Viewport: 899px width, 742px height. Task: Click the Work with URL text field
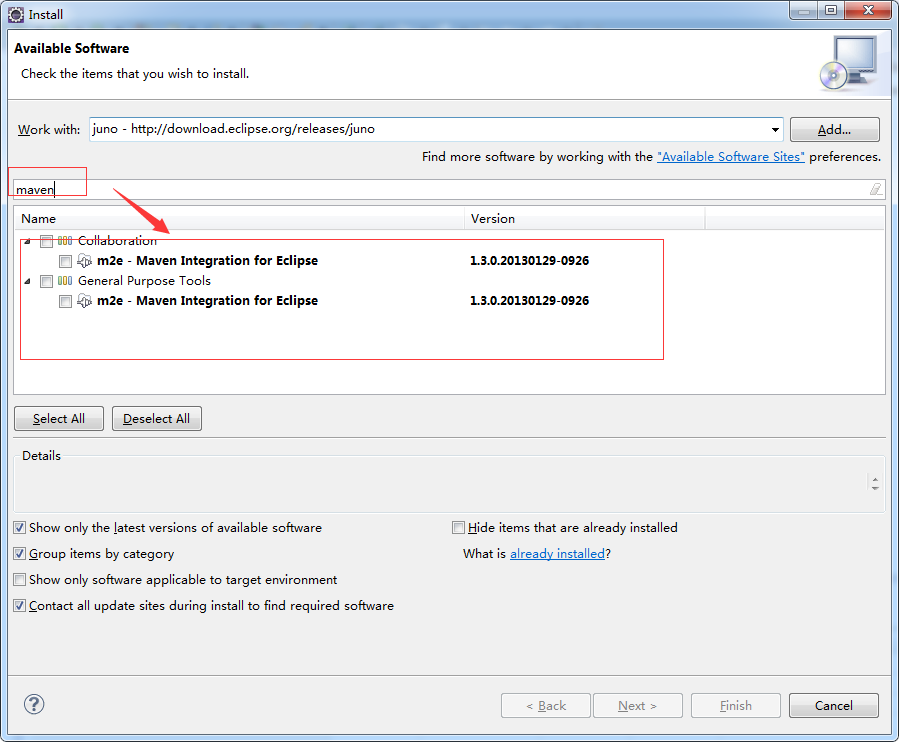[x=428, y=129]
